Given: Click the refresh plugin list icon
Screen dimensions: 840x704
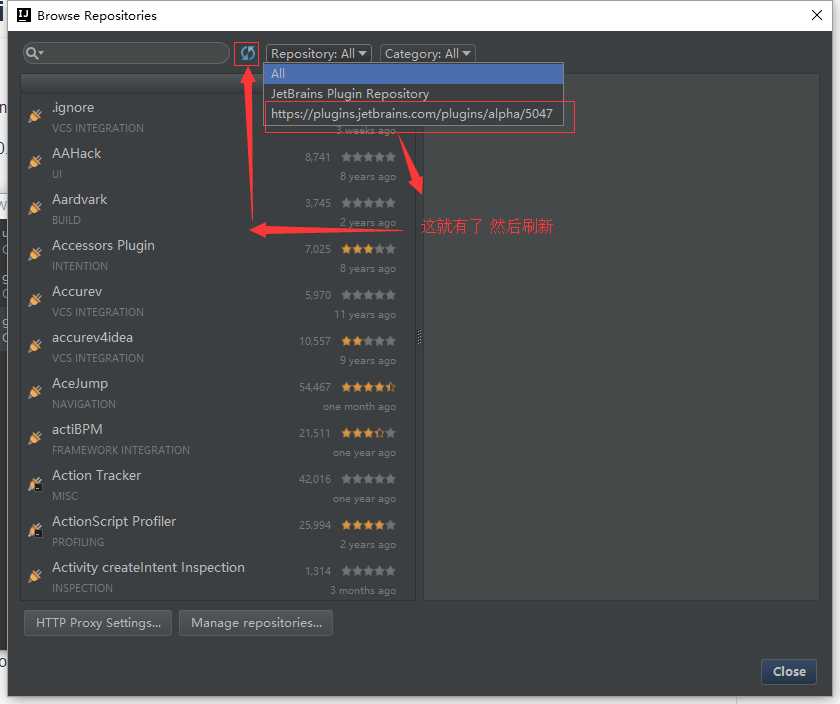Looking at the screenshot, I should pos(248,53).
